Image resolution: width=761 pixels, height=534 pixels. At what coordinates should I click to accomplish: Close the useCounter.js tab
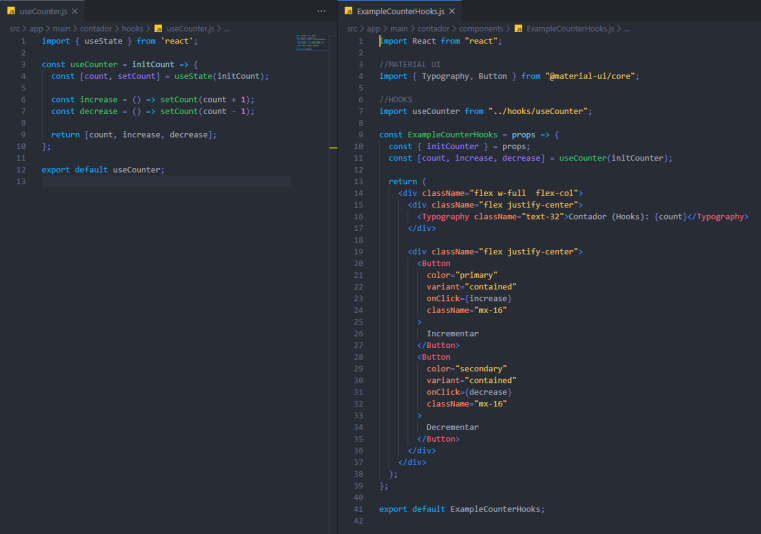[73, 10]
